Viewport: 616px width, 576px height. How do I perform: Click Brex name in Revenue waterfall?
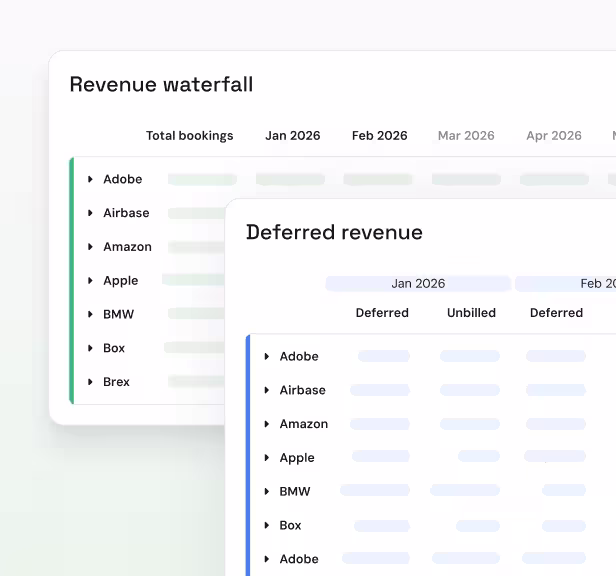pyautogui.click(x=116, y=382)
